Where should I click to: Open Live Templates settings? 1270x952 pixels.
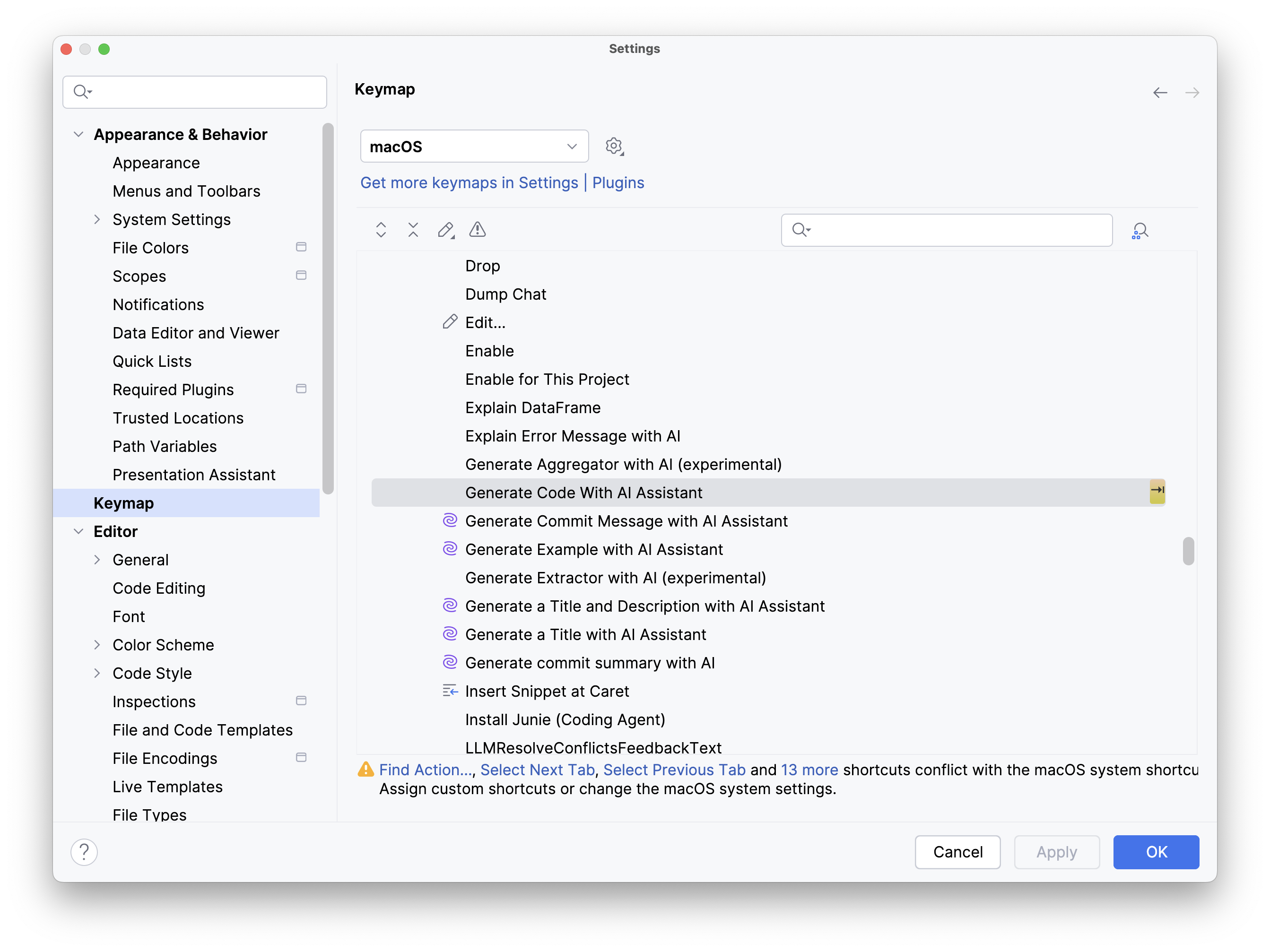pyautogui.click(x=168, y=787)
